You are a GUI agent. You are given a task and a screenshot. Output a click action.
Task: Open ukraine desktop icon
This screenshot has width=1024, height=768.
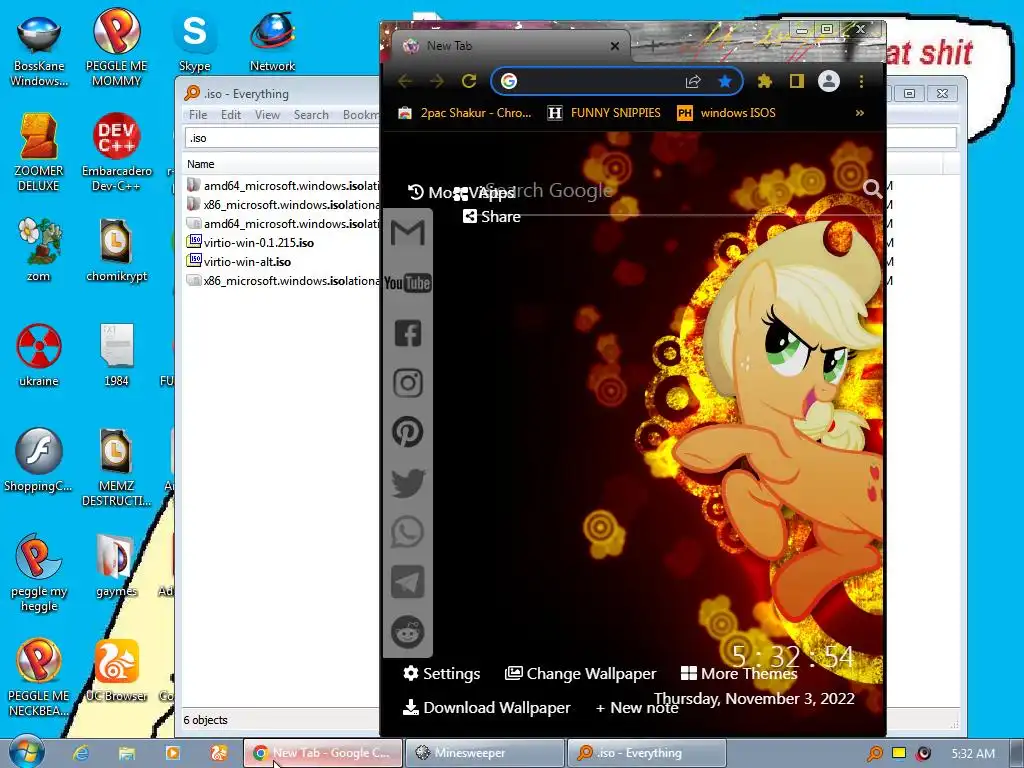(x=39, y=355)
